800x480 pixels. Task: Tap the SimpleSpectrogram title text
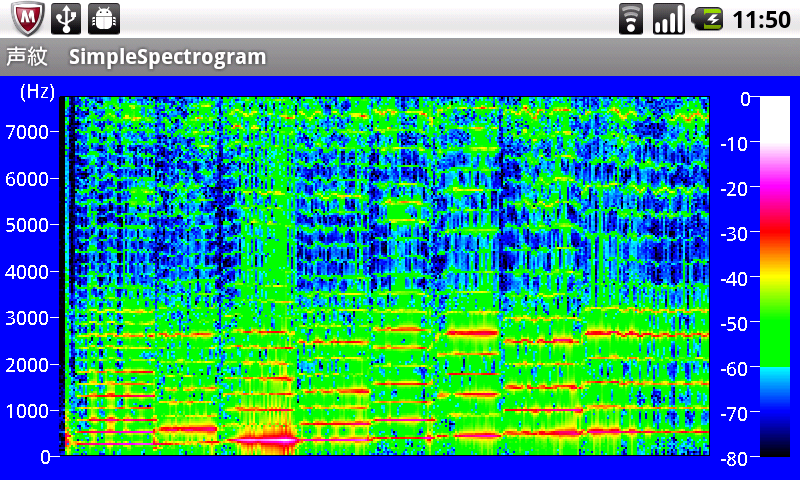(167, 57)
